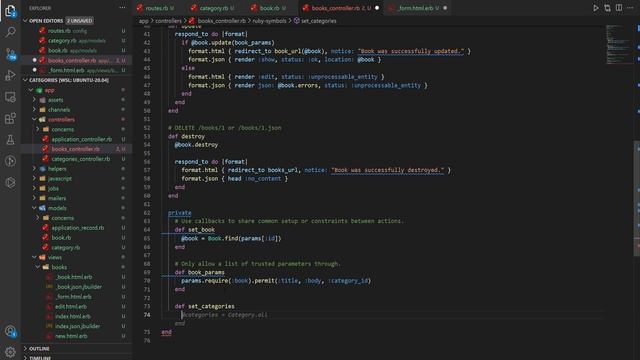Expand the mailers folder

click(35, 198)
